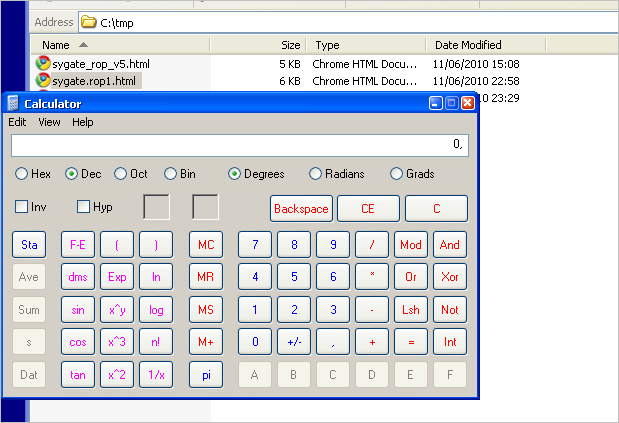Click the pi button
This screenshot has height=423, width=619.
(x=206, y=375)
